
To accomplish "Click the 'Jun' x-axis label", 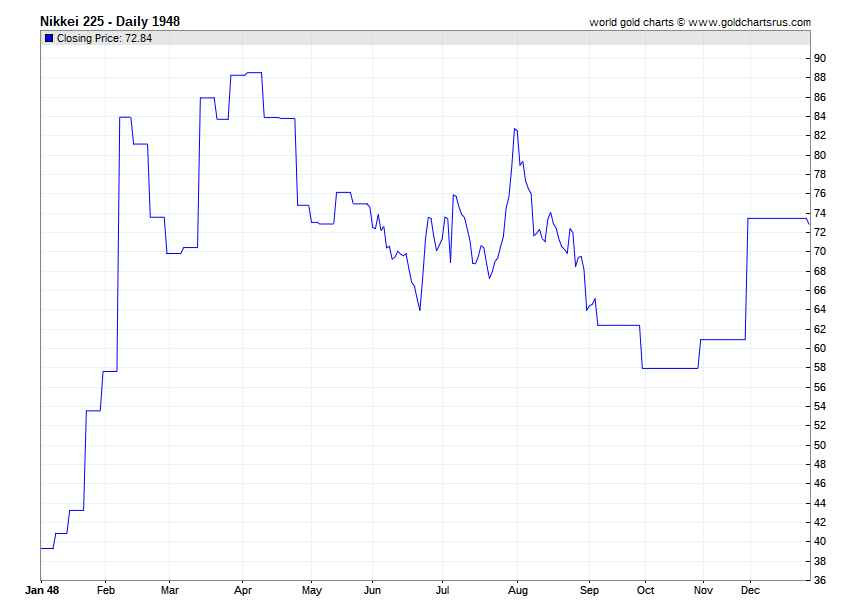I will point(372,590).
